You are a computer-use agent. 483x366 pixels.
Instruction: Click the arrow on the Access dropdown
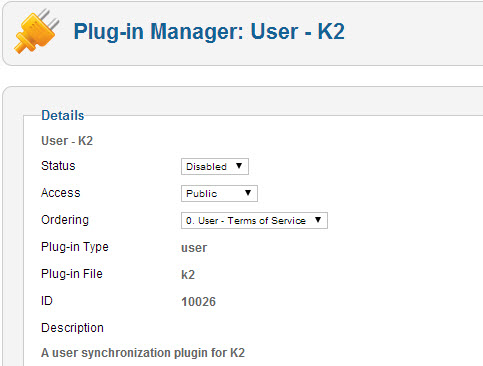(x=248, y=193)
